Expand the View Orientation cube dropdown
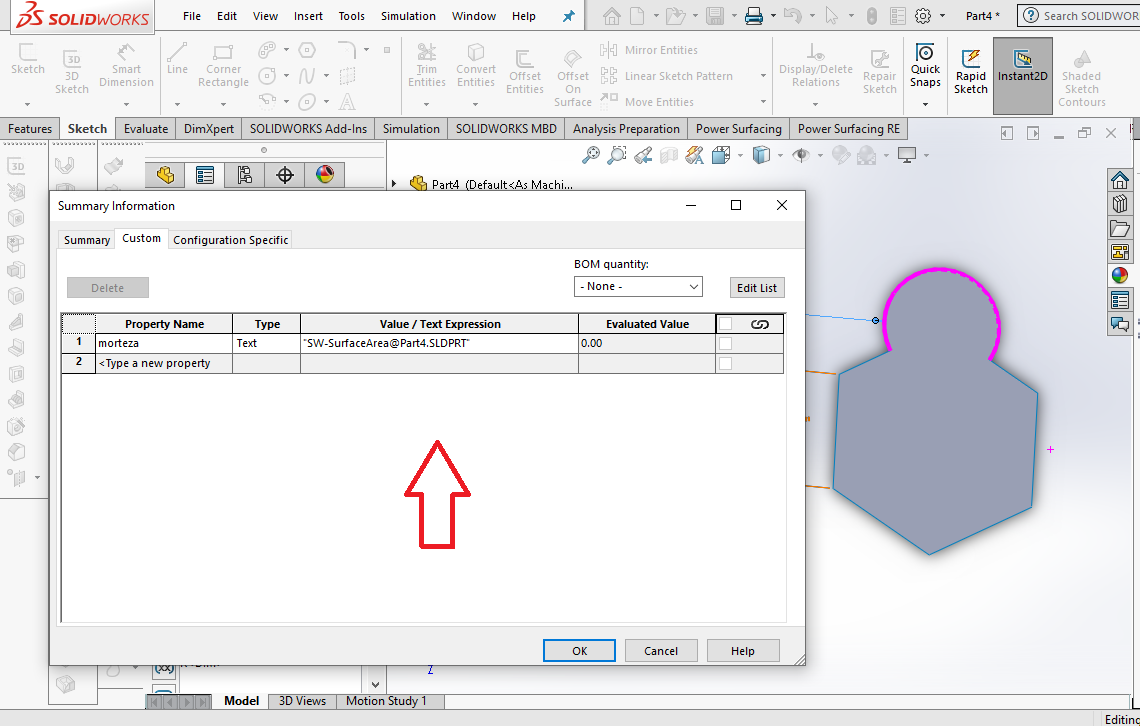1140x726 pixels. [740, 156]
